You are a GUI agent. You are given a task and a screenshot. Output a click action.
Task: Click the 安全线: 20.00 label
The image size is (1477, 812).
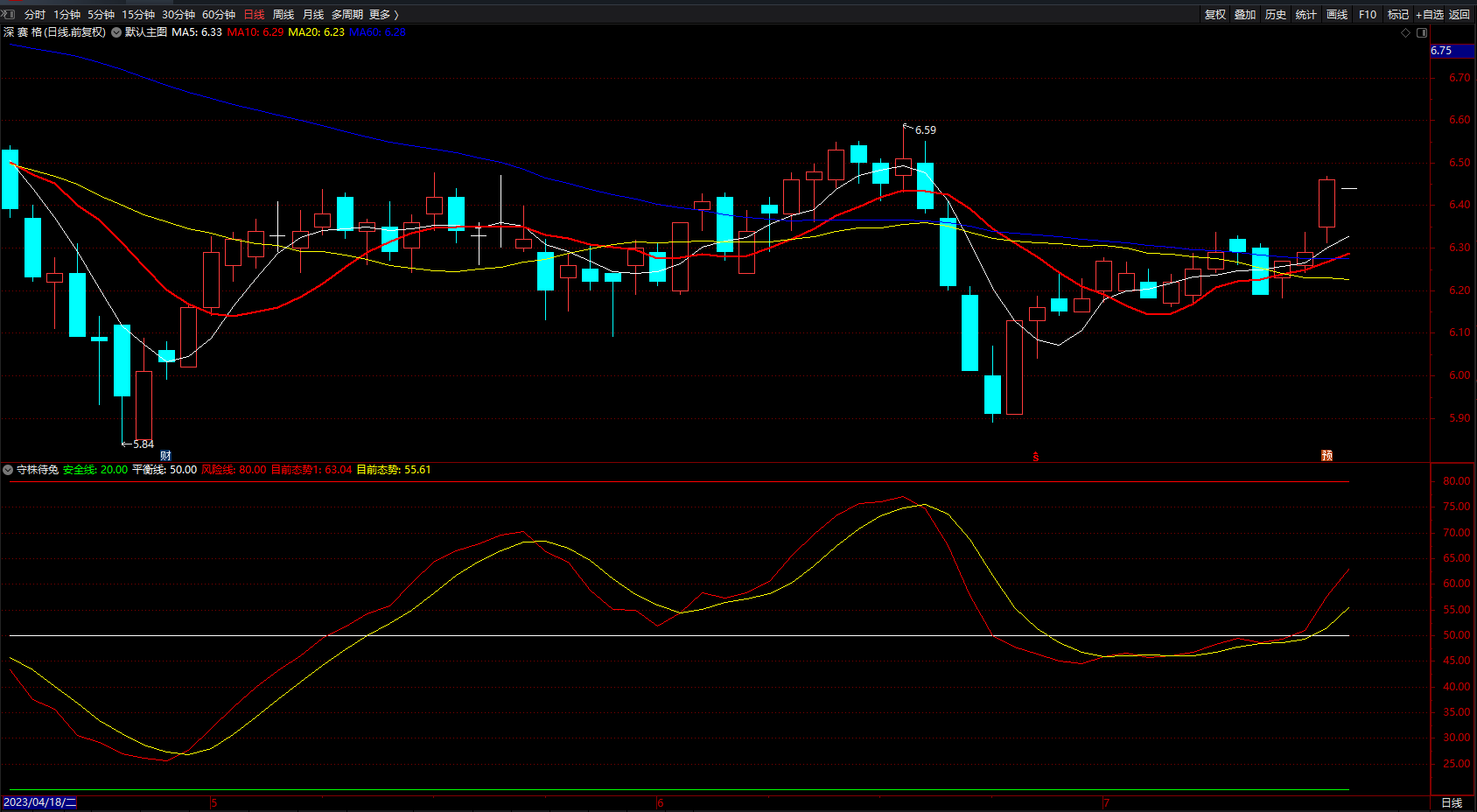[x=95, y=470]
